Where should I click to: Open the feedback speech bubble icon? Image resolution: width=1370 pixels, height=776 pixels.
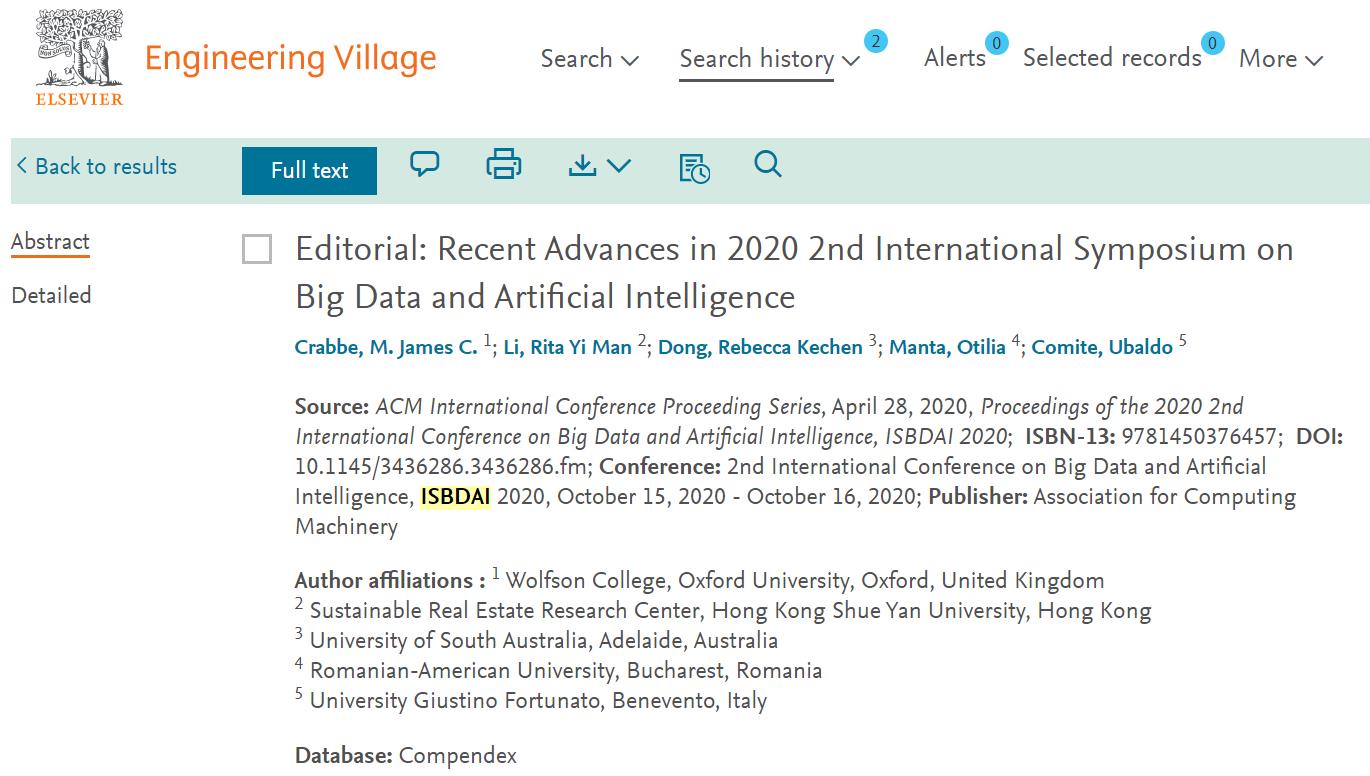(425, 165)
